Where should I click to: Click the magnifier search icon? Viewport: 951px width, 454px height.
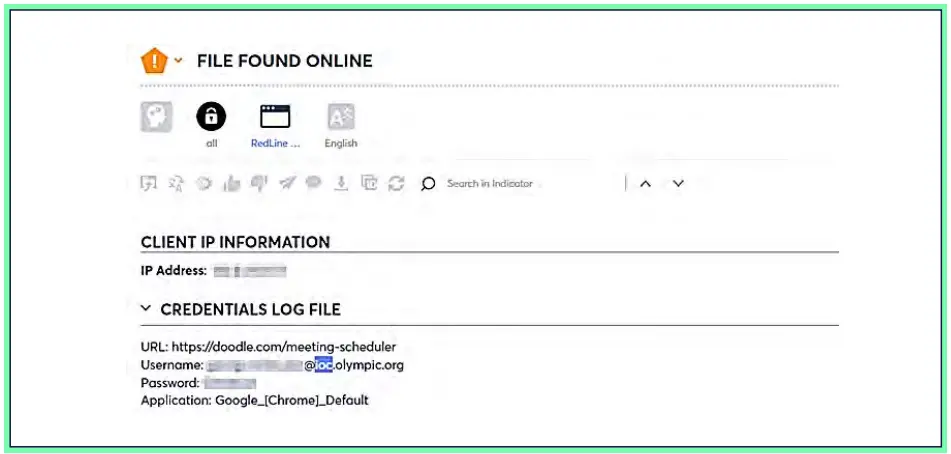(x=428, y=184)
